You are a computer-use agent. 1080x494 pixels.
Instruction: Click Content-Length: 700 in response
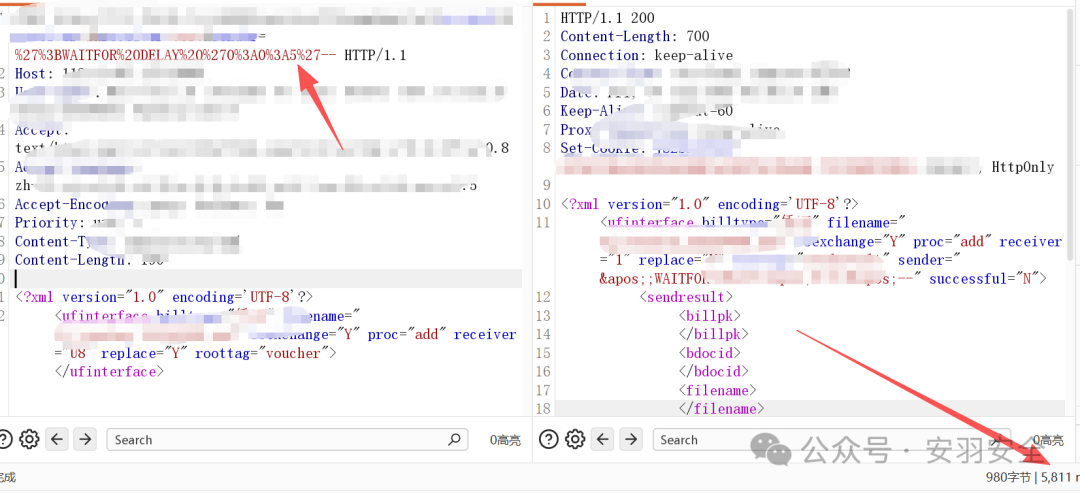[634, 37]
